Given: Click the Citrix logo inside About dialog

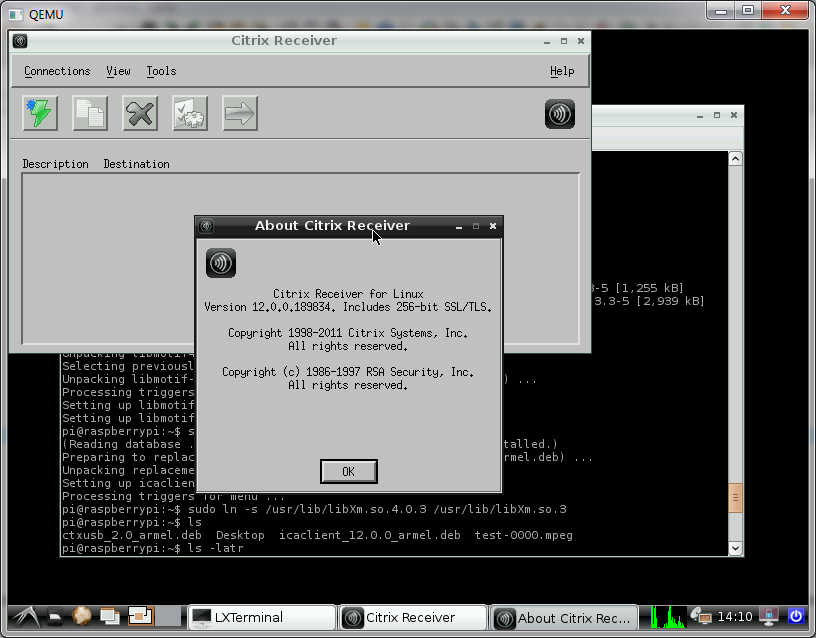Looking at the screenshot, I should point(221,263).
